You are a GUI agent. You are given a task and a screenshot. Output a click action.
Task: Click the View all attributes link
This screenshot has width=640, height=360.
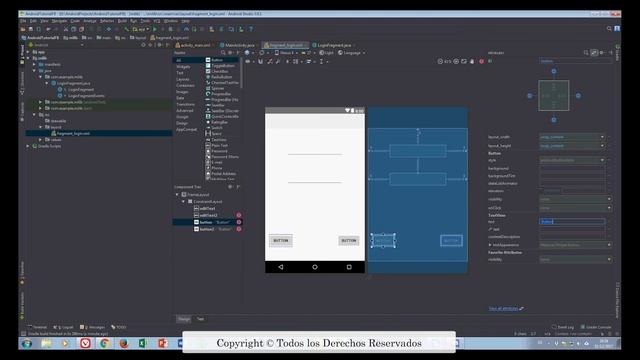tap(503, 309)
